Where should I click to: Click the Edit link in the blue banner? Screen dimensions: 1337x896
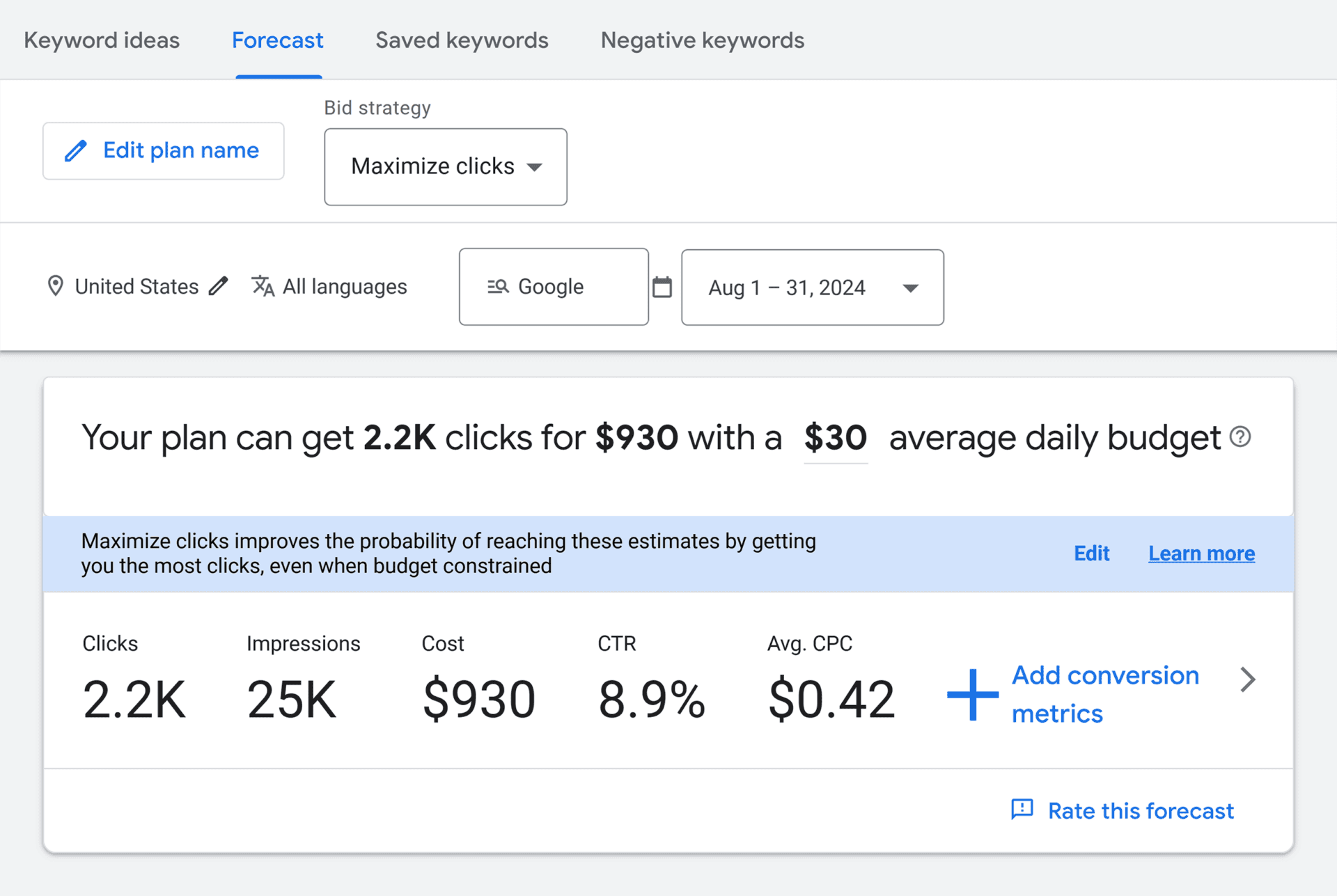coord(1091,553)
